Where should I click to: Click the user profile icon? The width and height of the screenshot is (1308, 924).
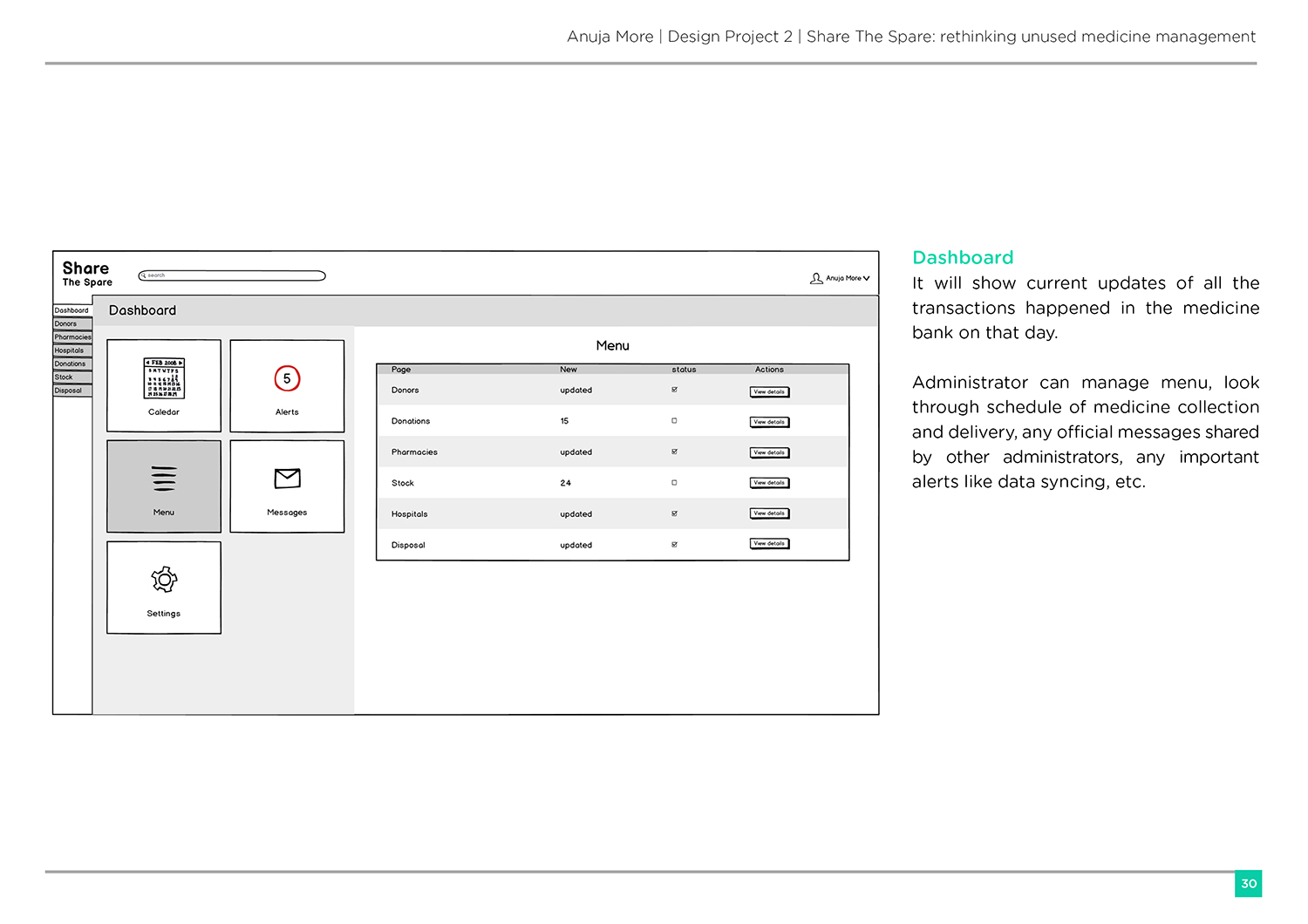point(816,278)
